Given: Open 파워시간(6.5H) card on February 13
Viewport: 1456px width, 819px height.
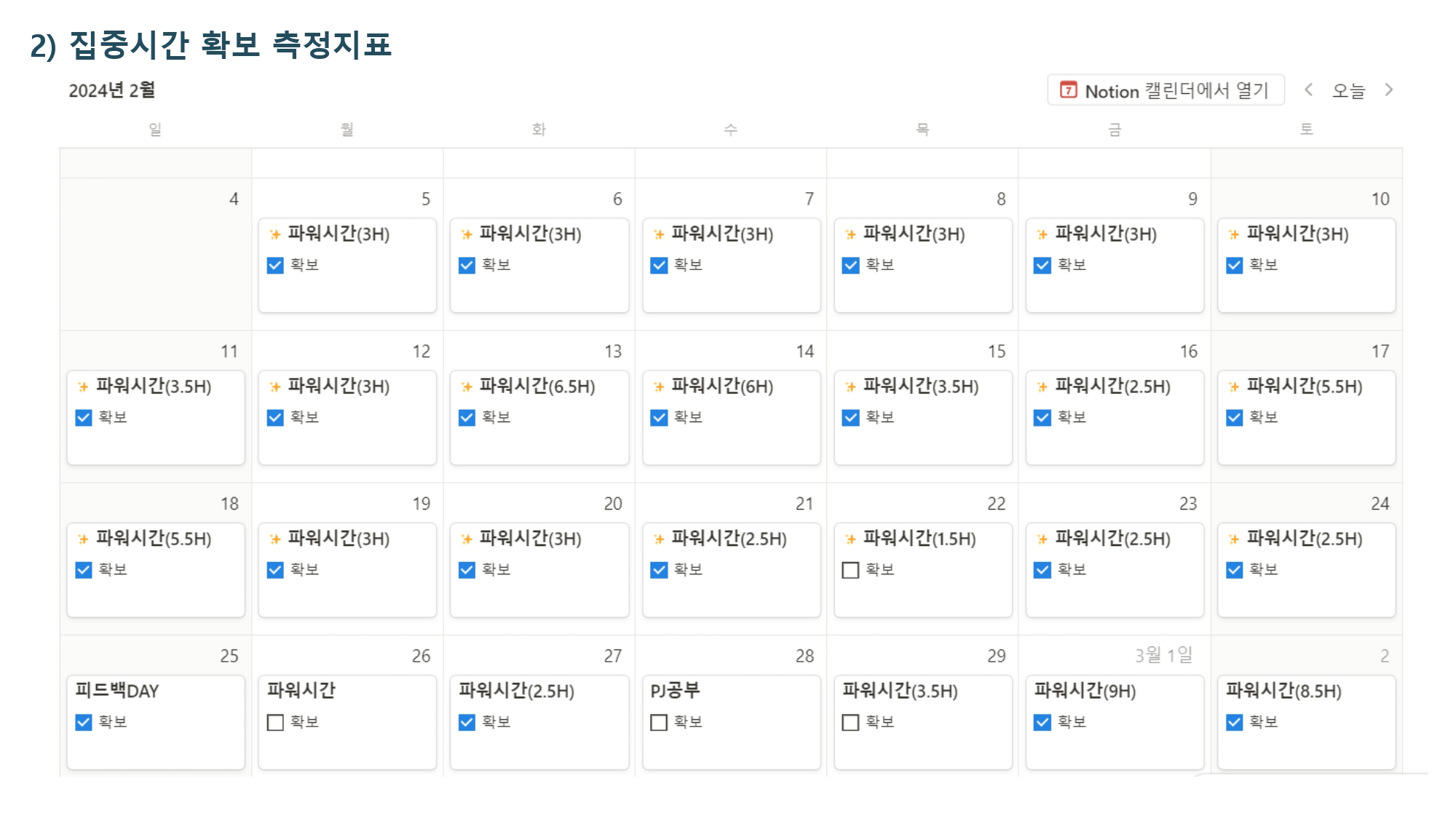Looking at the screenshot, I should pyautogui.click(x=539, y=418).
